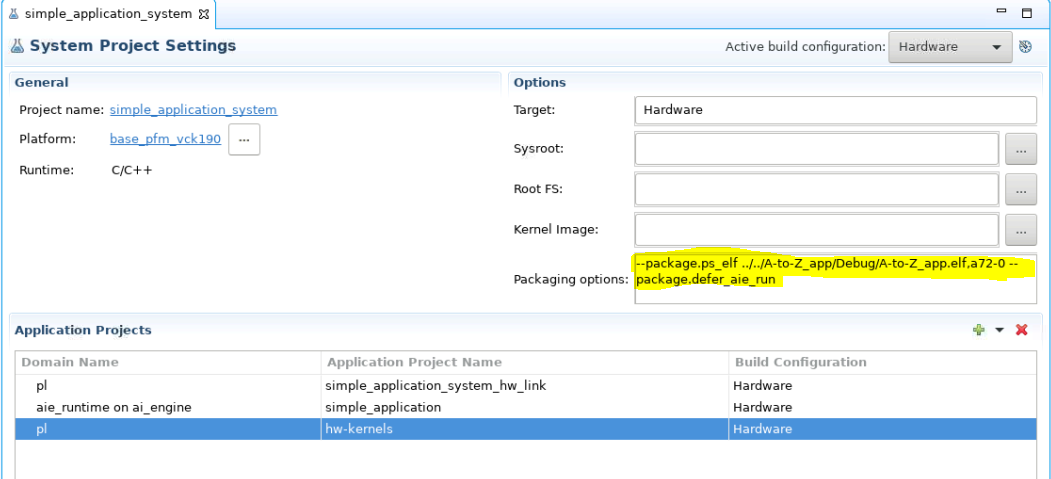Open the base_pfm_vck190 platform link

point(165,139)
